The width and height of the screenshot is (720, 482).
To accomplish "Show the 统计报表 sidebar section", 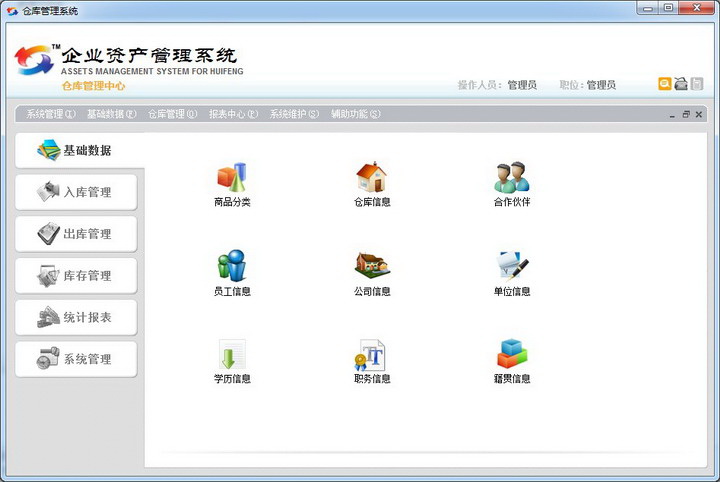I will [x=76, y=318].
